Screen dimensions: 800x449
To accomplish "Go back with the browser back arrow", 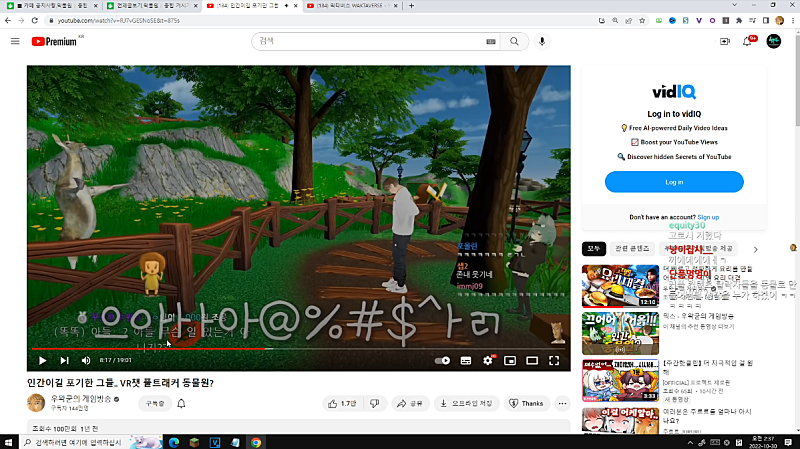I will click(8, 20).
